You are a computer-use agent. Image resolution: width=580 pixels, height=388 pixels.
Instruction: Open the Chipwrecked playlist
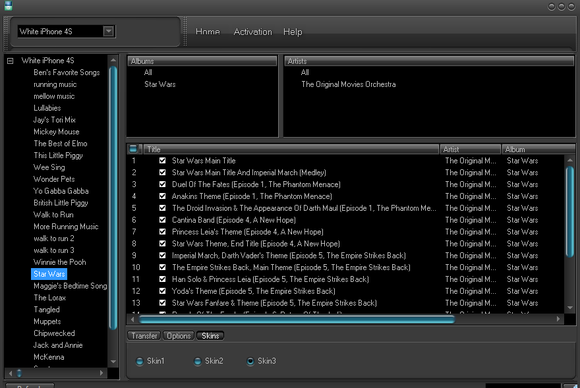(54, 333)
